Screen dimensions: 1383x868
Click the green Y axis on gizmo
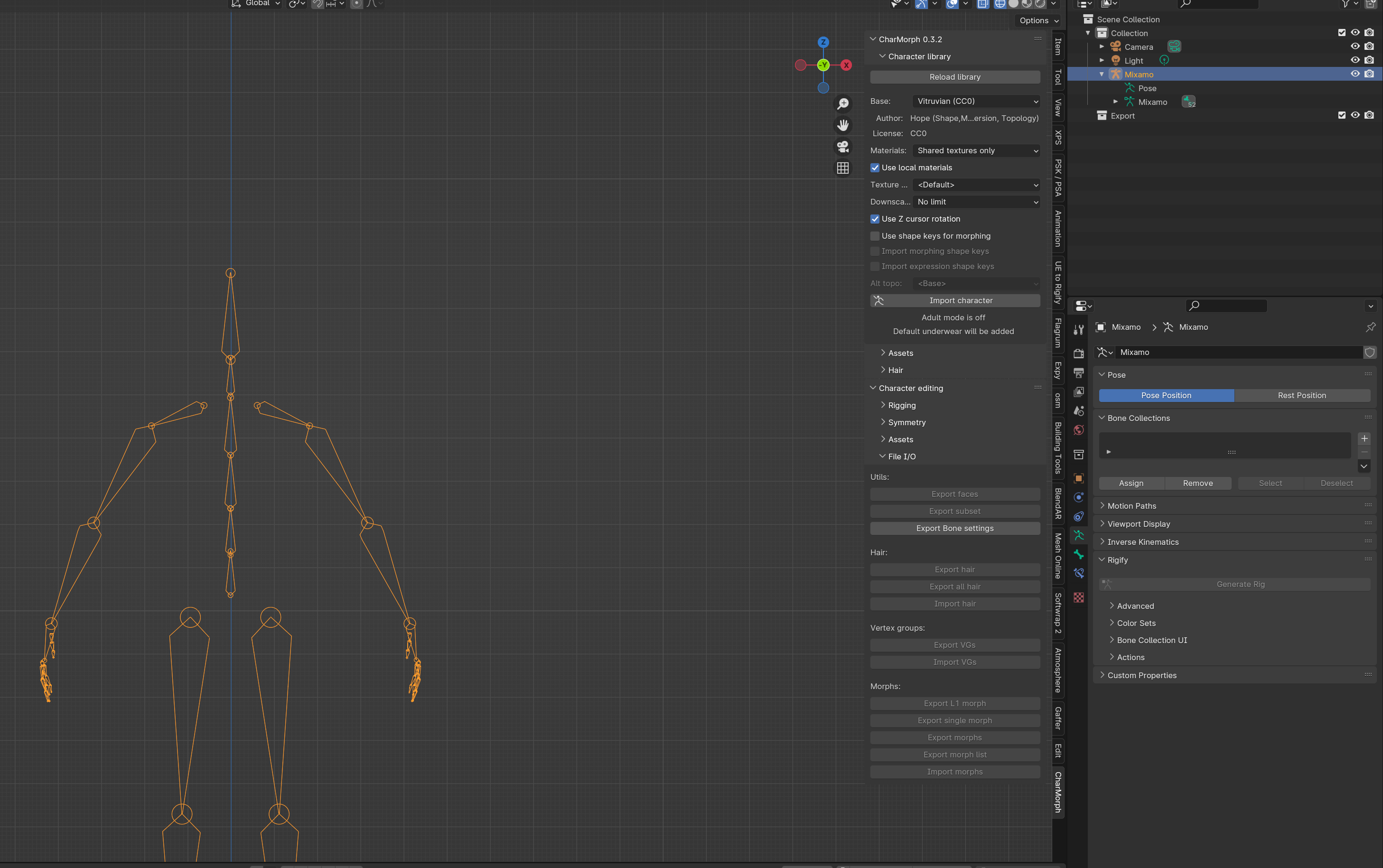pyautogui.click(x=823, y=65)
